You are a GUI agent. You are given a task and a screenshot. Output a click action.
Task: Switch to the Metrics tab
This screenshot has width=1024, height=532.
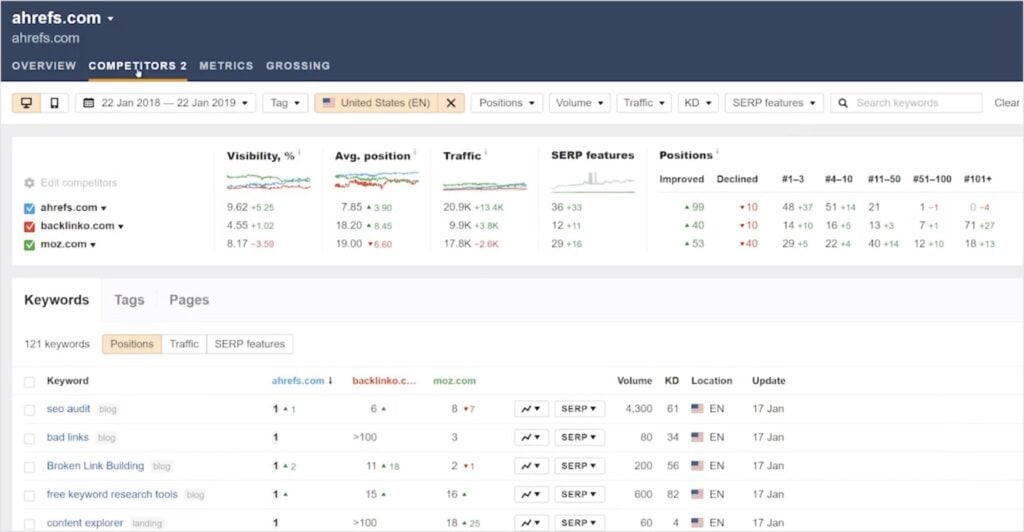[x=226, y=66]
